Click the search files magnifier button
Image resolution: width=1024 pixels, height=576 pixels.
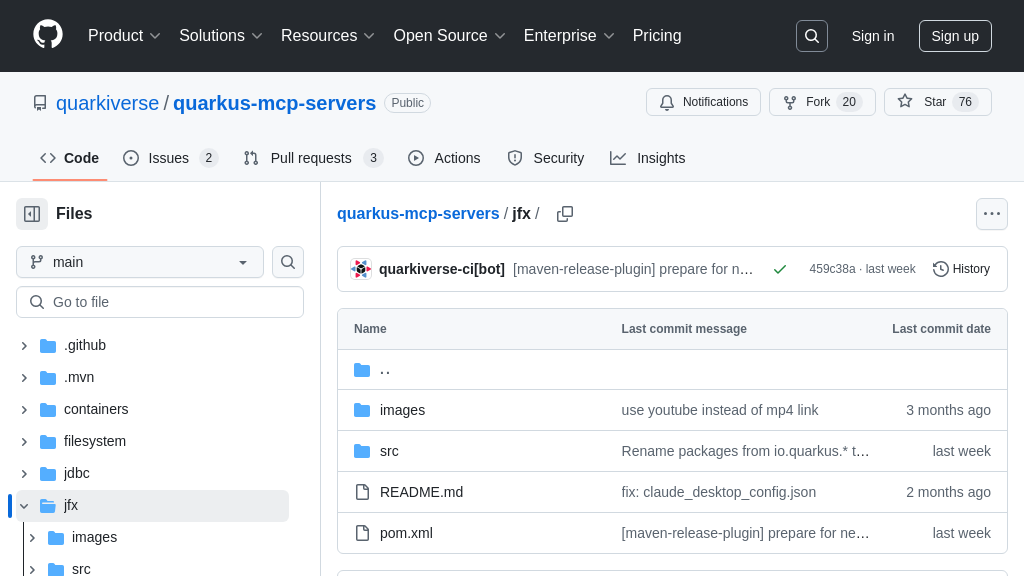point(288,262)
